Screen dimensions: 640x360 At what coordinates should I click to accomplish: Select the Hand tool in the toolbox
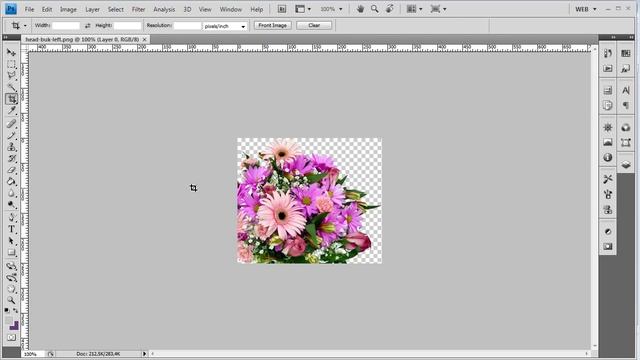[x=11, y=289]
